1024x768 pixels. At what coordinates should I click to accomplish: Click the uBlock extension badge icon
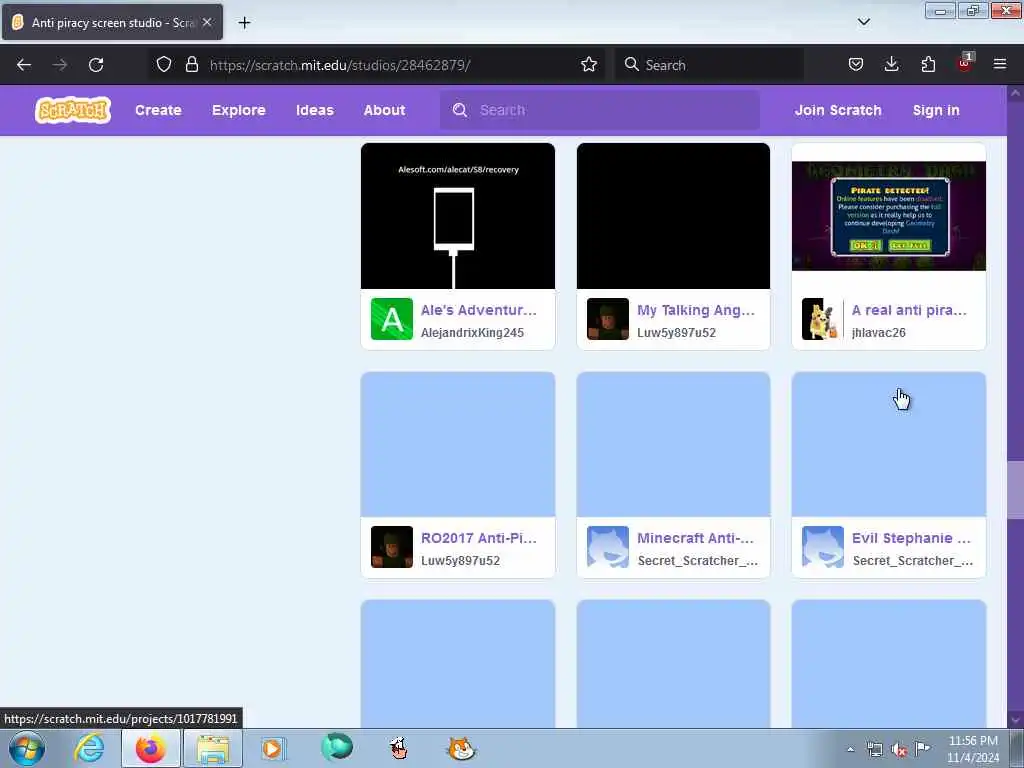point(965,63)
